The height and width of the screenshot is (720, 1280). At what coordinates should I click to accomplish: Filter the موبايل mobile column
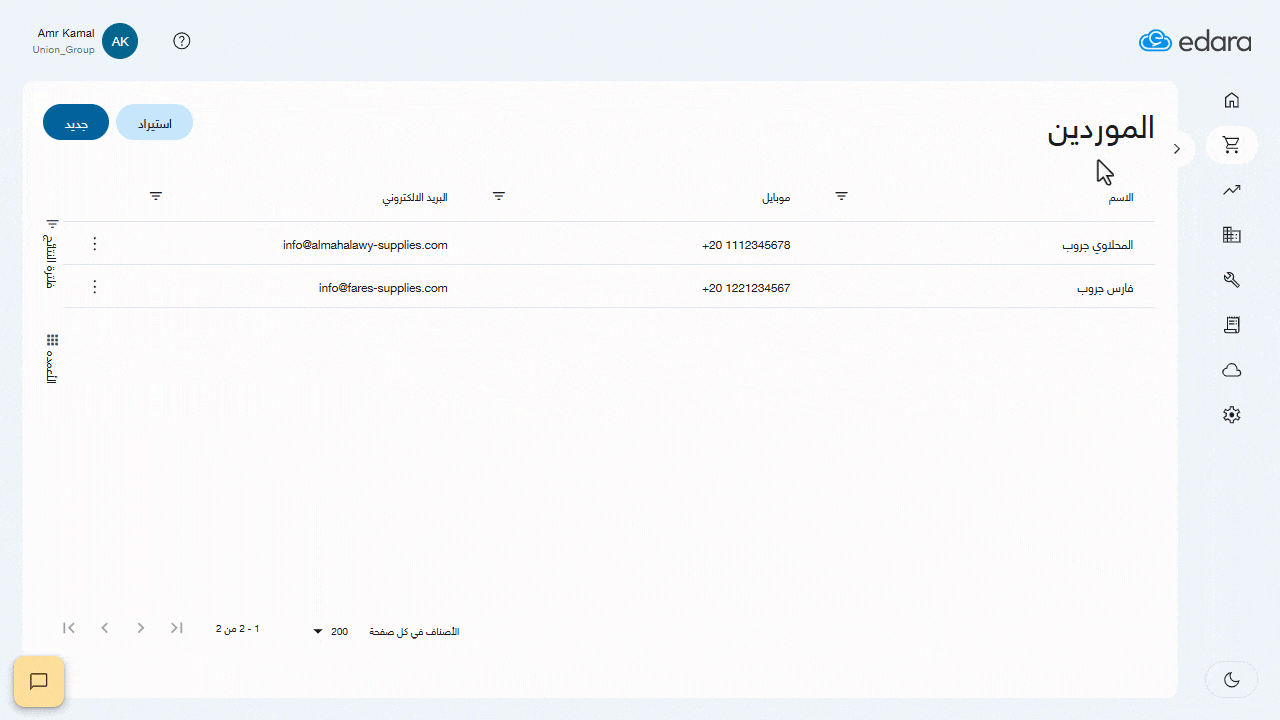coord(499,196)
